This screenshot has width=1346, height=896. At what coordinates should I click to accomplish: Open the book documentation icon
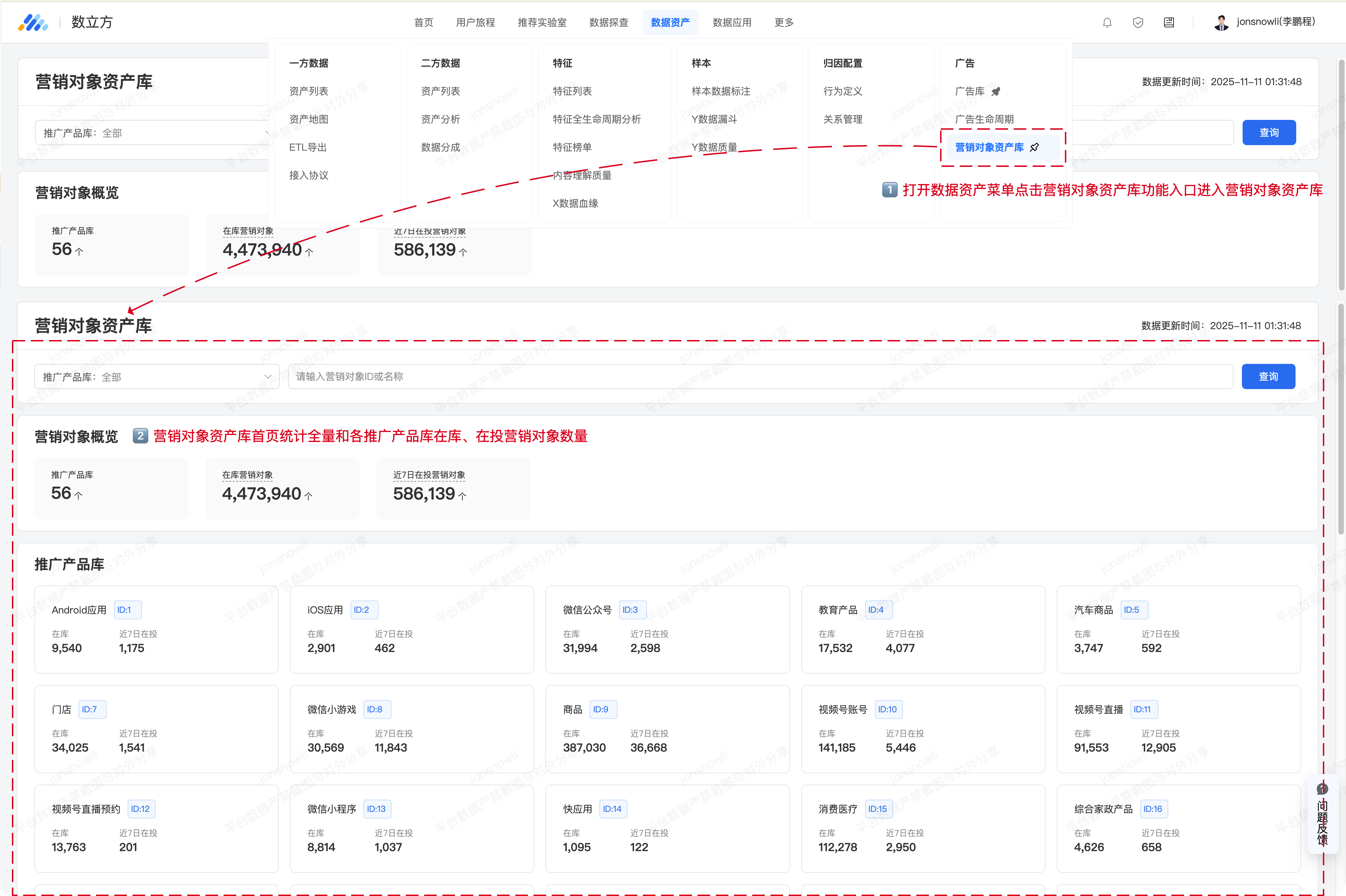1169,22
